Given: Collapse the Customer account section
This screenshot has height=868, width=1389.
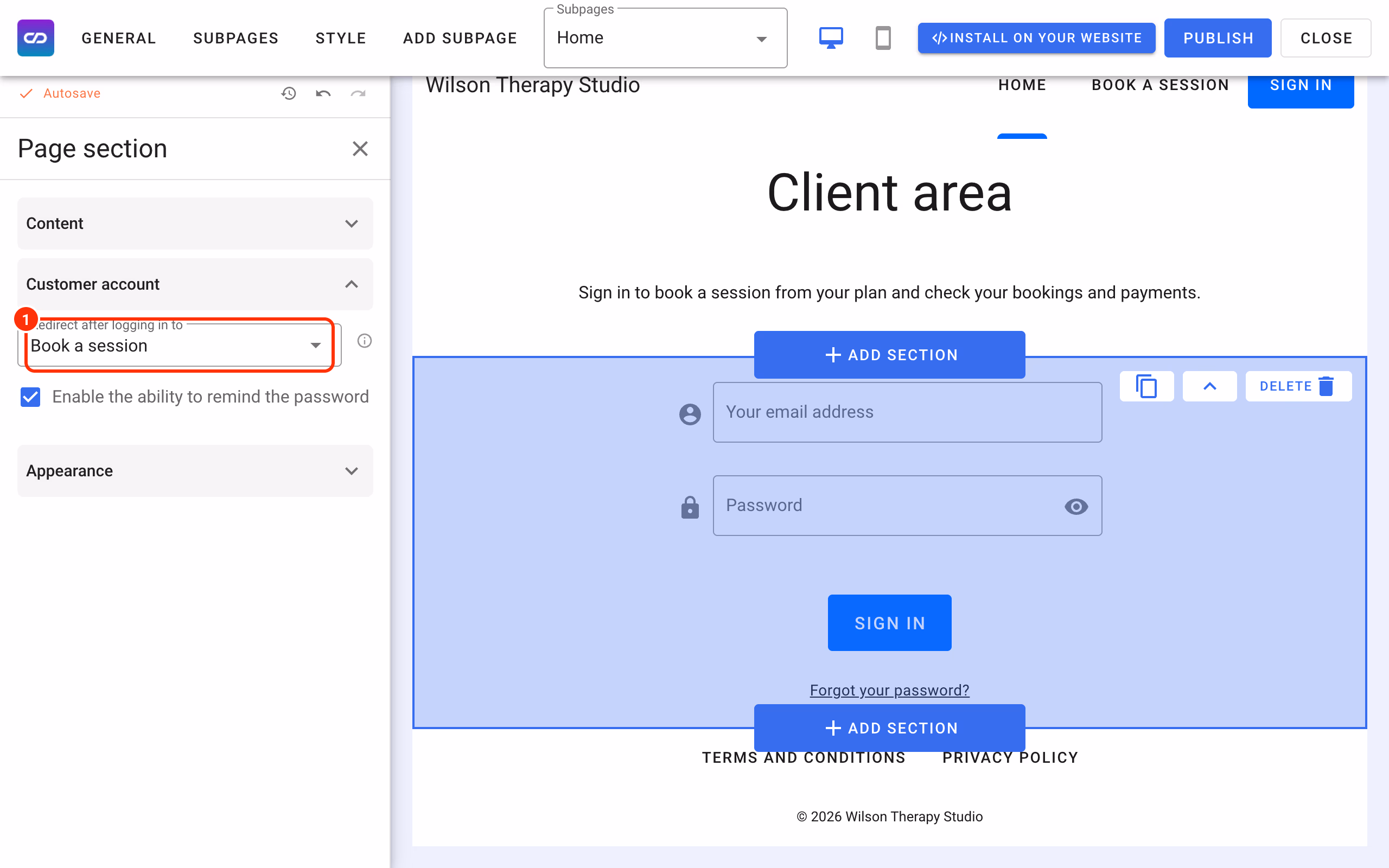Looking at the screenshot, I should [x=195, y=284].
